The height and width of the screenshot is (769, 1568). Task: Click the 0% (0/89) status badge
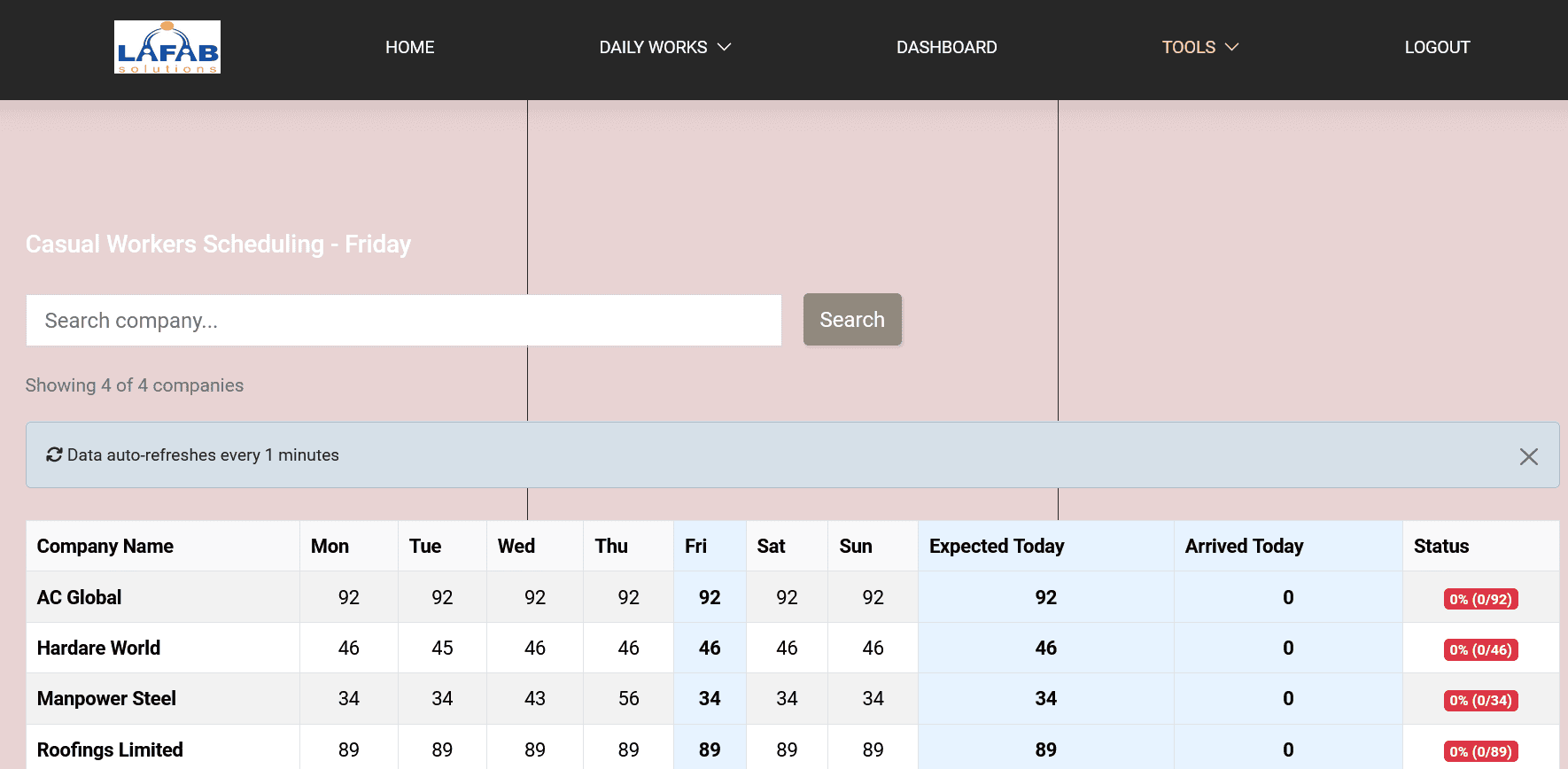point(1480,751)
